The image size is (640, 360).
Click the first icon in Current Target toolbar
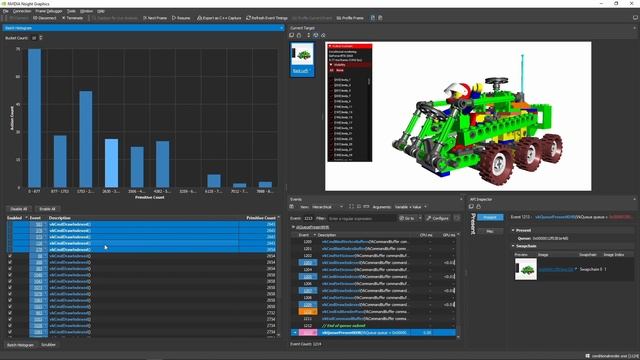coord(291,36)
